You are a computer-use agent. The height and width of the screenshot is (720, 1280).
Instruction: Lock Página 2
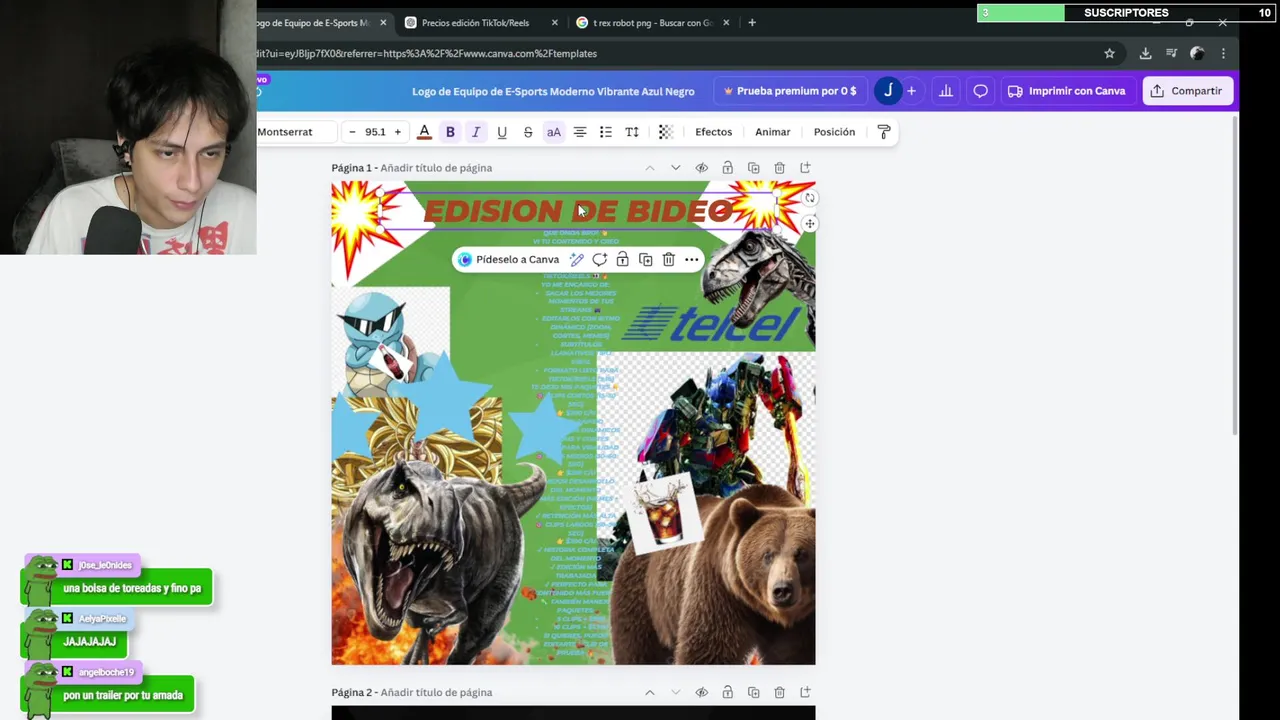(728, 692)
